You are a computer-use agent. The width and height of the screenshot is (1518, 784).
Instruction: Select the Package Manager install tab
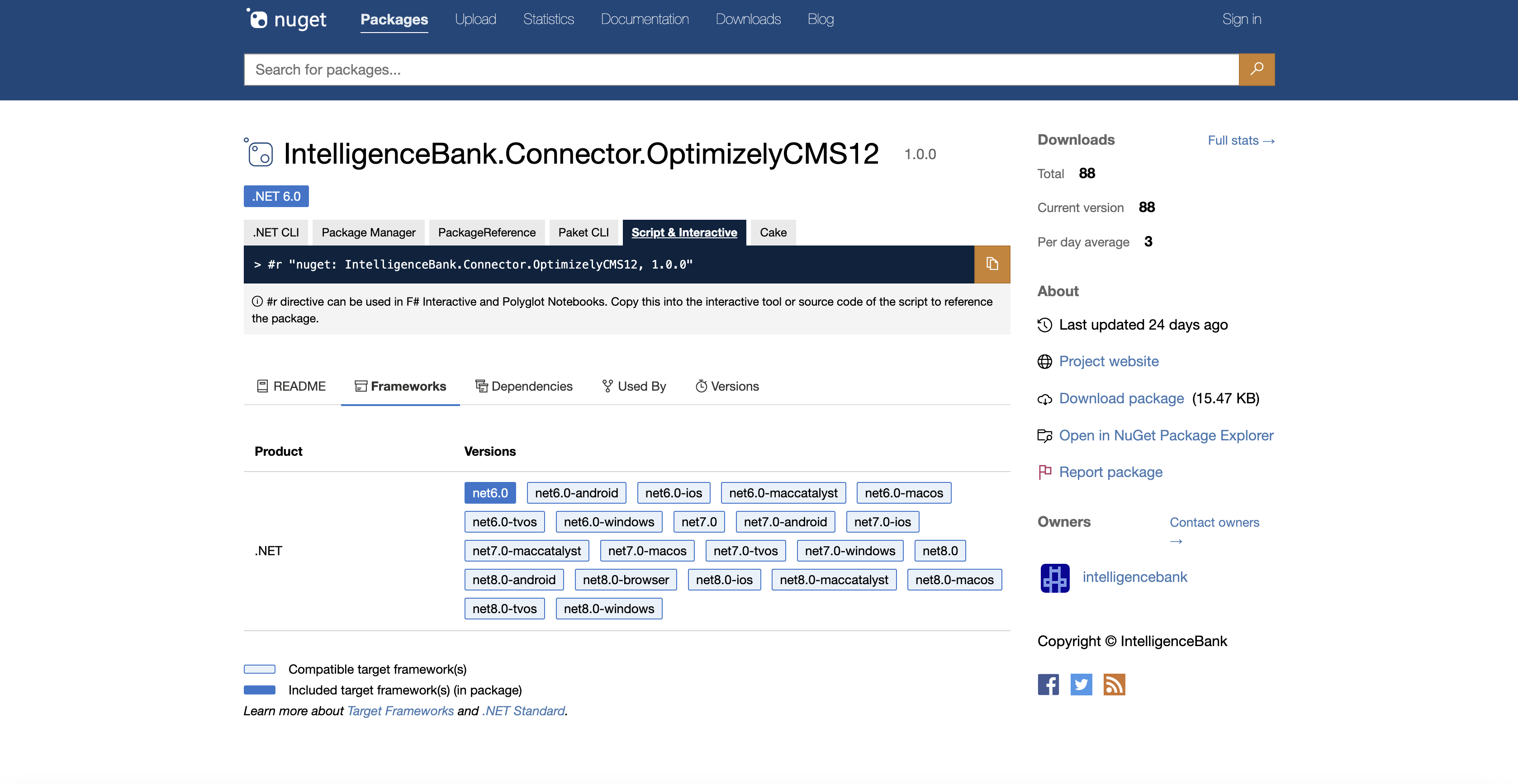pyautogui.click(x=368, y=233)
